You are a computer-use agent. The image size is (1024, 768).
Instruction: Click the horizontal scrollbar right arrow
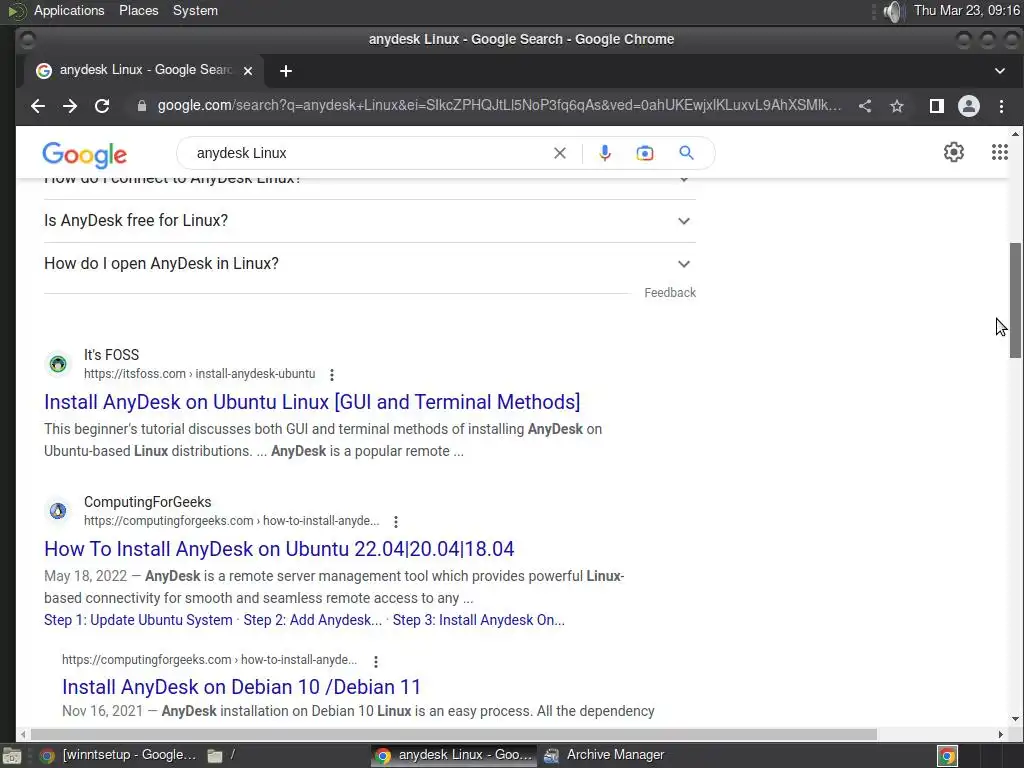[1000, 734]
